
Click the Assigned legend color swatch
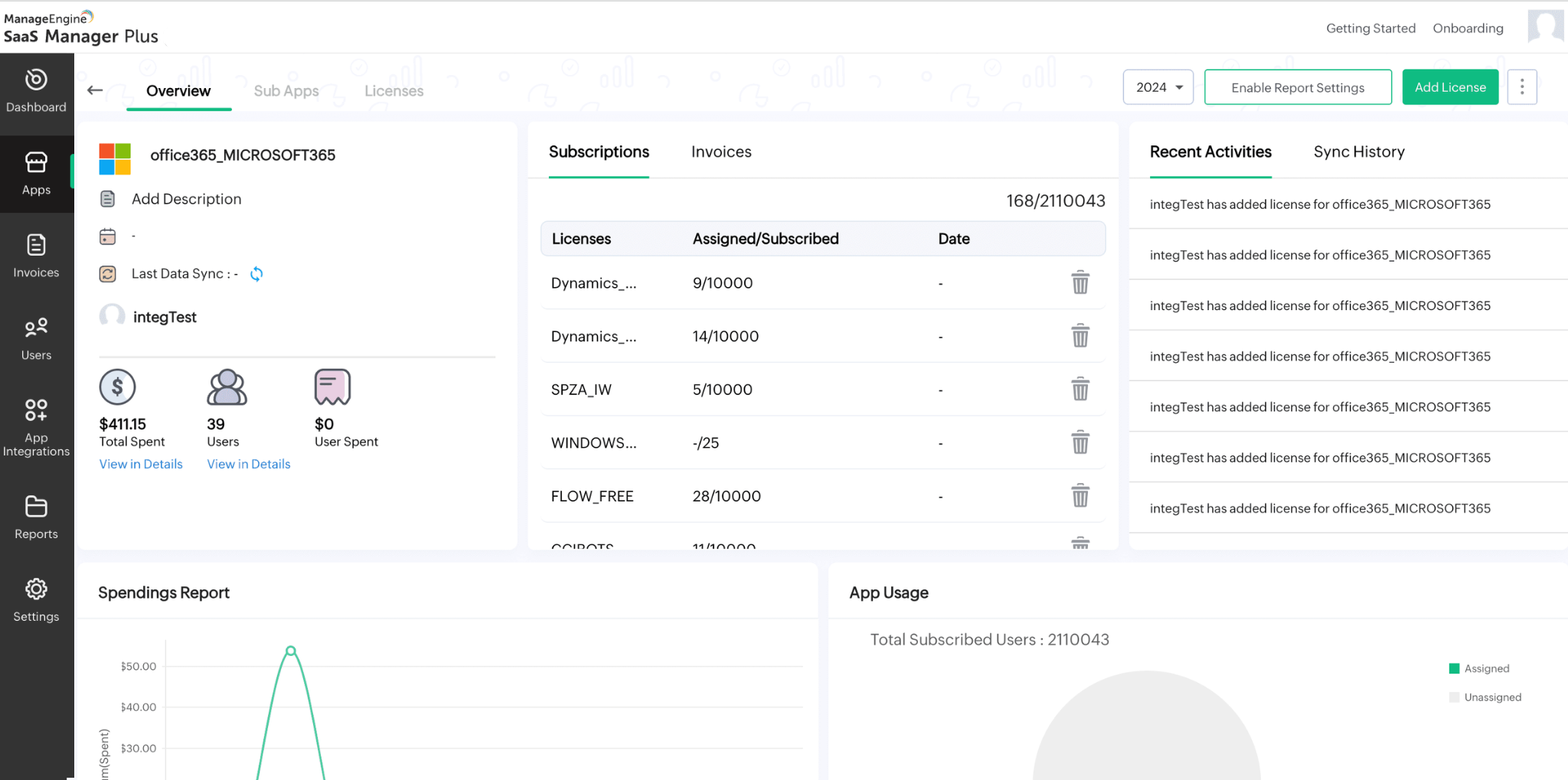[1454, 668]
